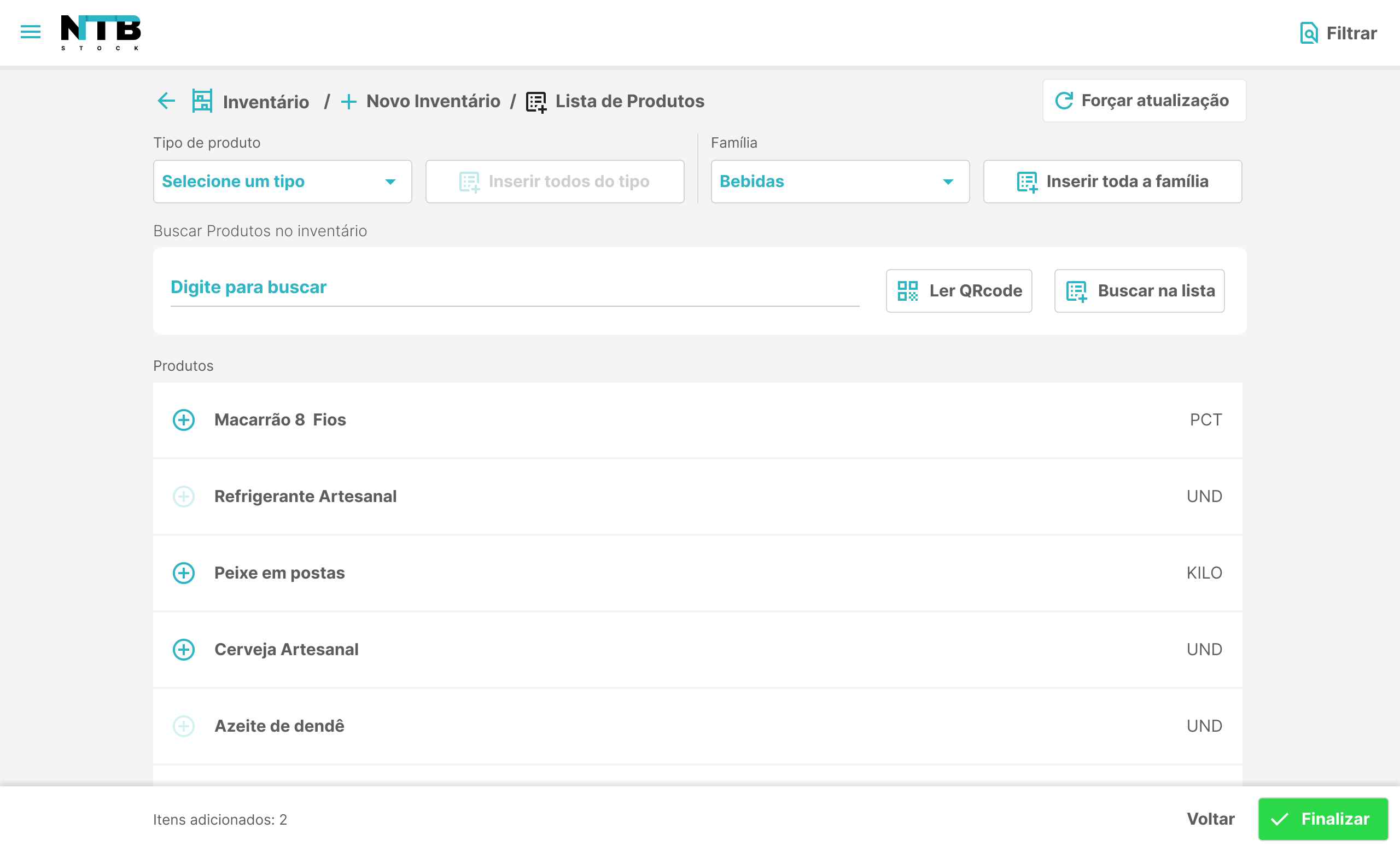Navigate to Inventário in the breadcrumb

click(x=266, y=101)
